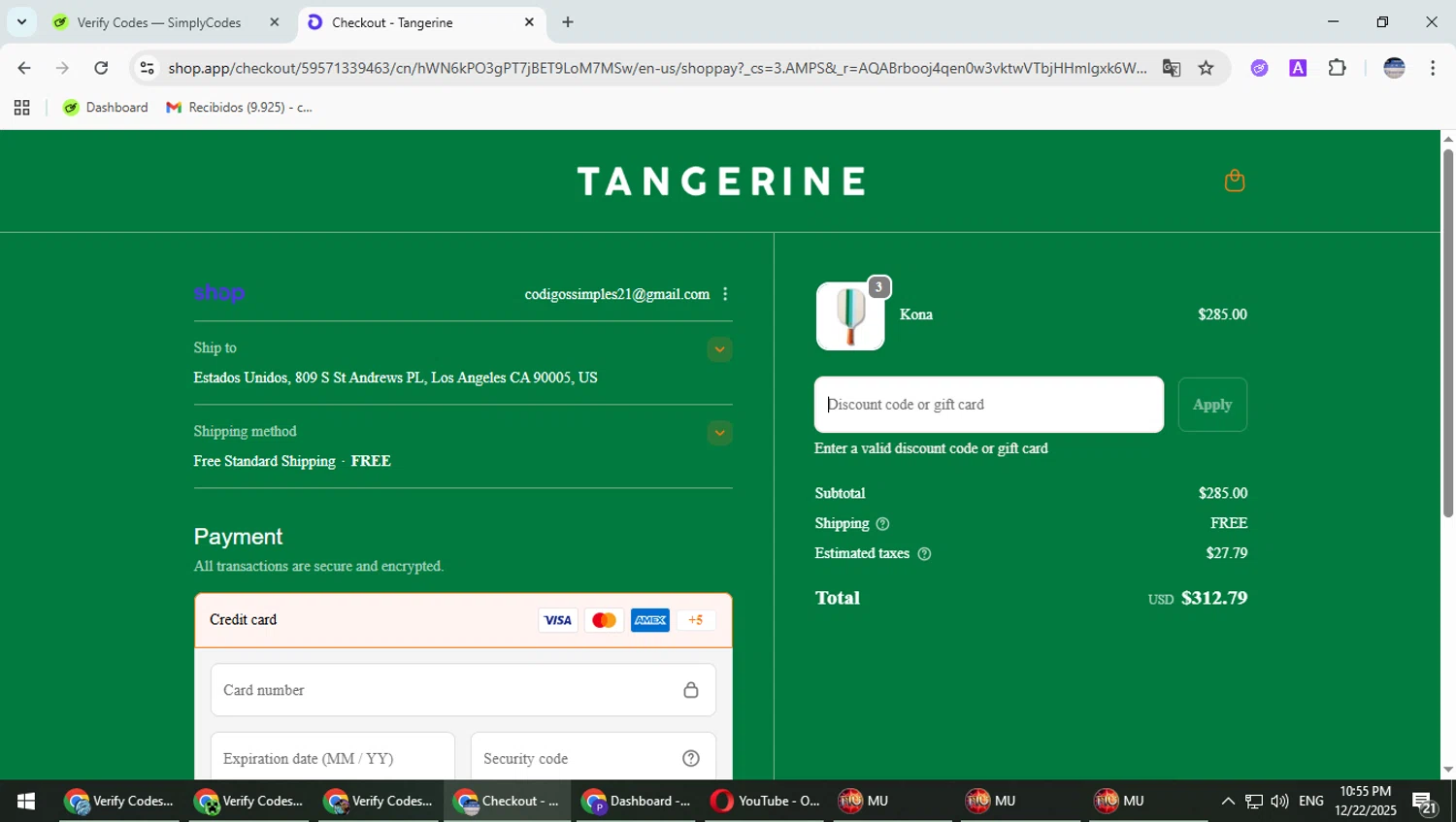
Task: Open the notification center
Action: point(1425,802)
